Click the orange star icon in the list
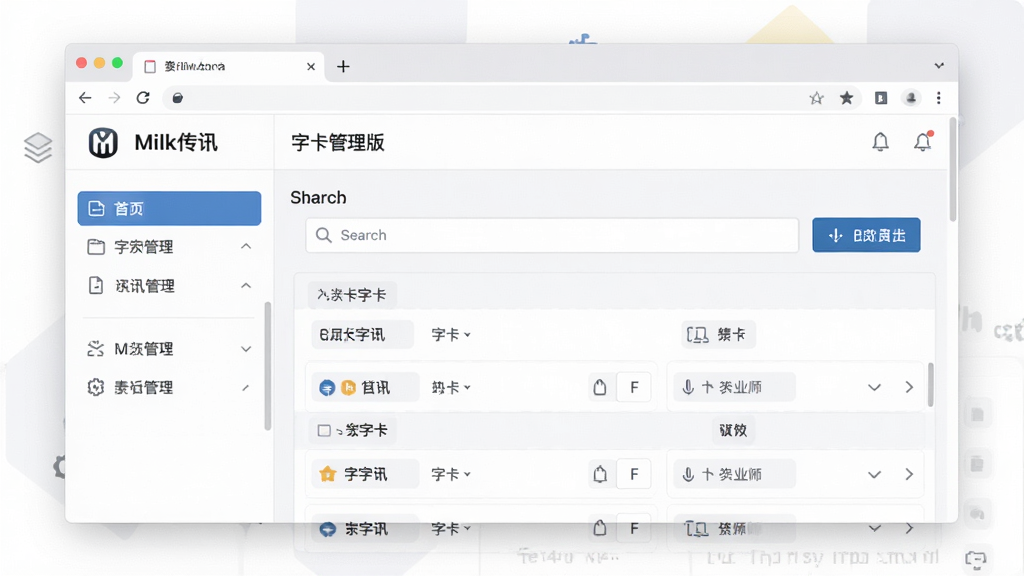The image size is (1024, 576). click(x=327, y=474)
